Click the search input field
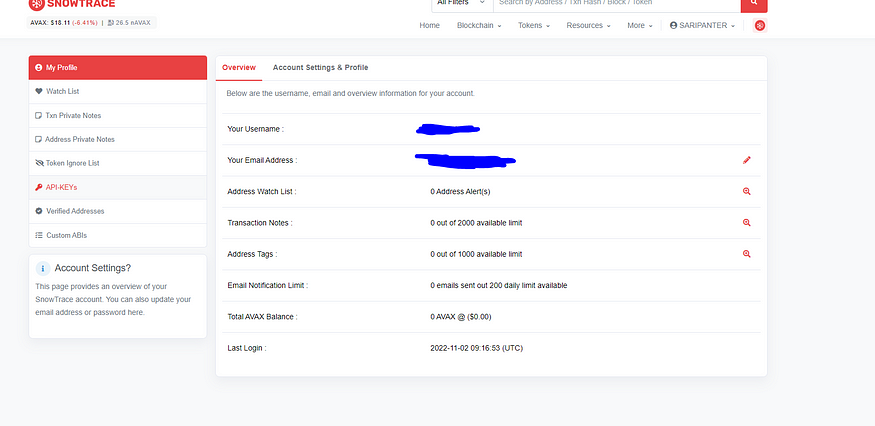The width and height of the screenshot is (875, 426). point(617,4)
